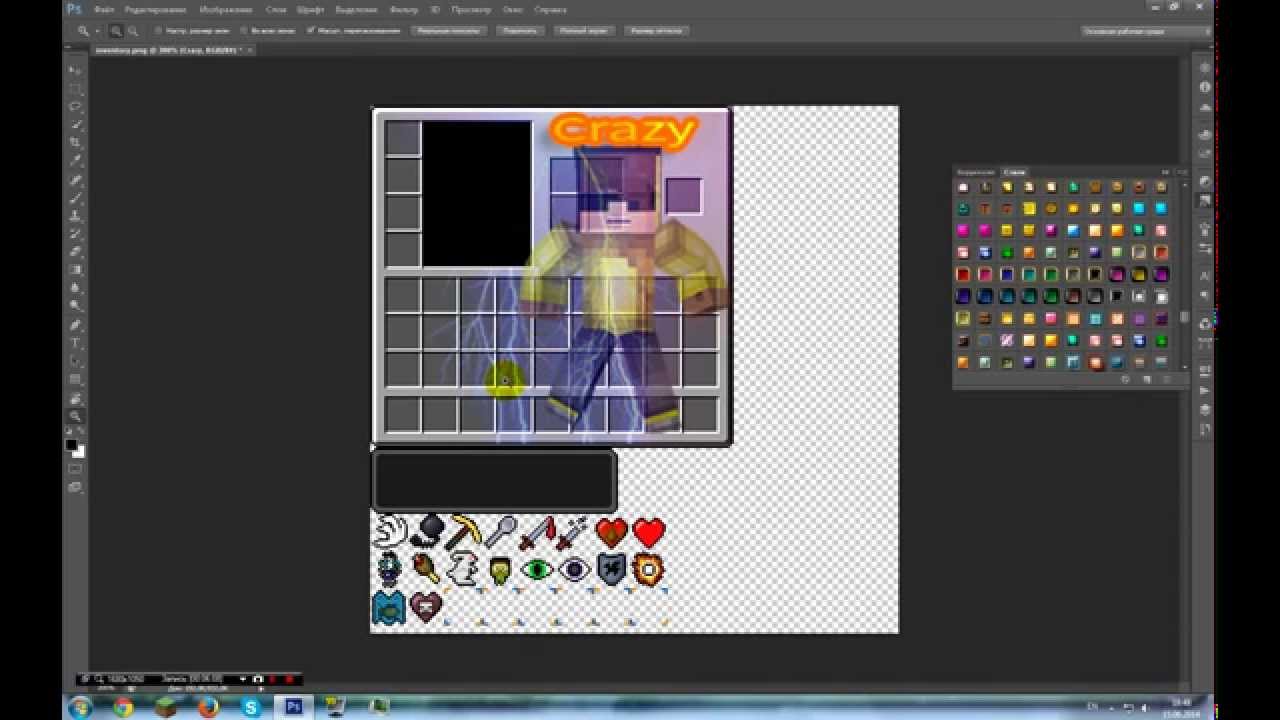The image size is (1280, 720).
Task: Select the Clone Stamp tool
Action: coord(75,216)
